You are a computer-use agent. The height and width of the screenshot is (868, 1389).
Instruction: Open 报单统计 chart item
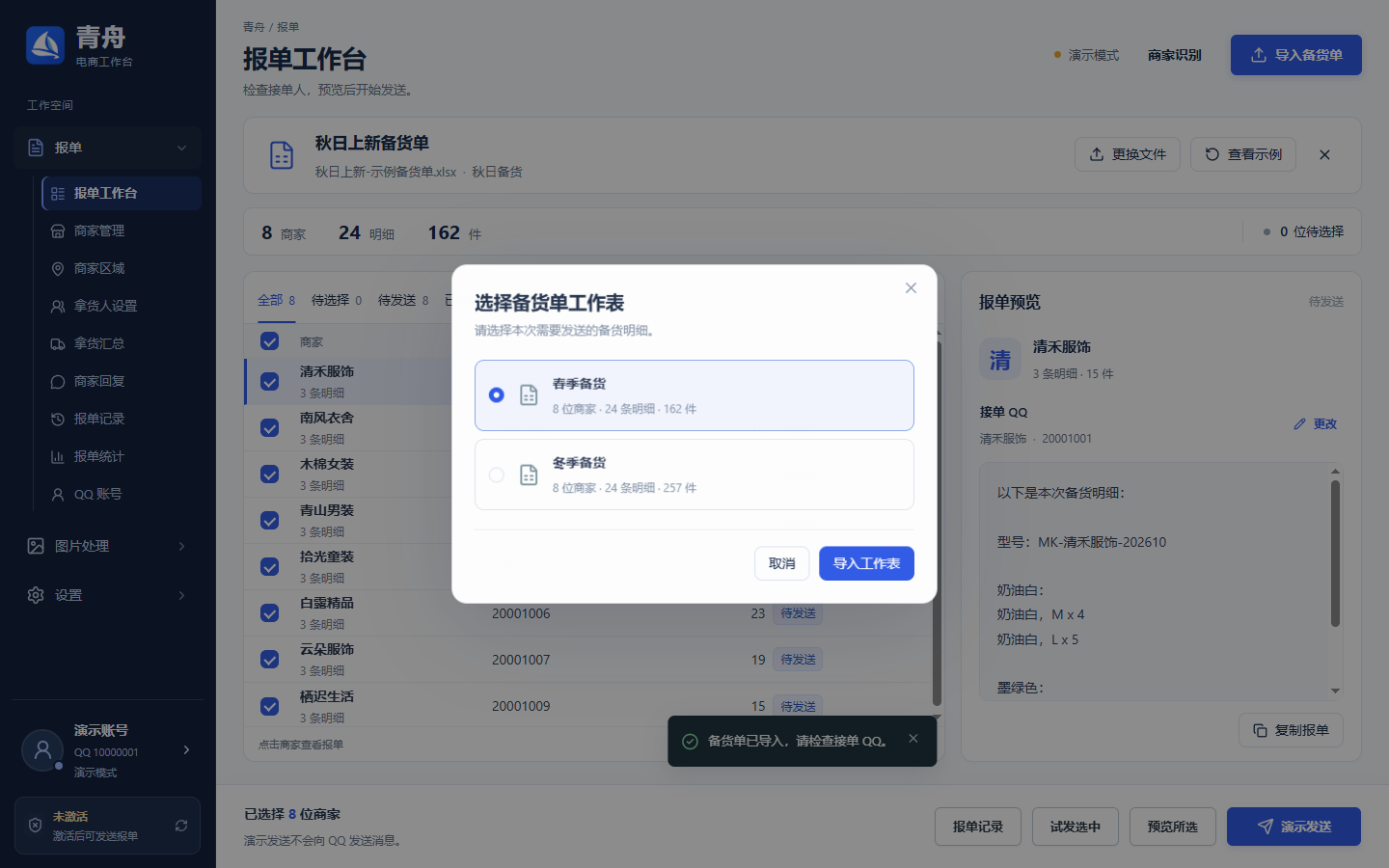click(x=122, y=456)
